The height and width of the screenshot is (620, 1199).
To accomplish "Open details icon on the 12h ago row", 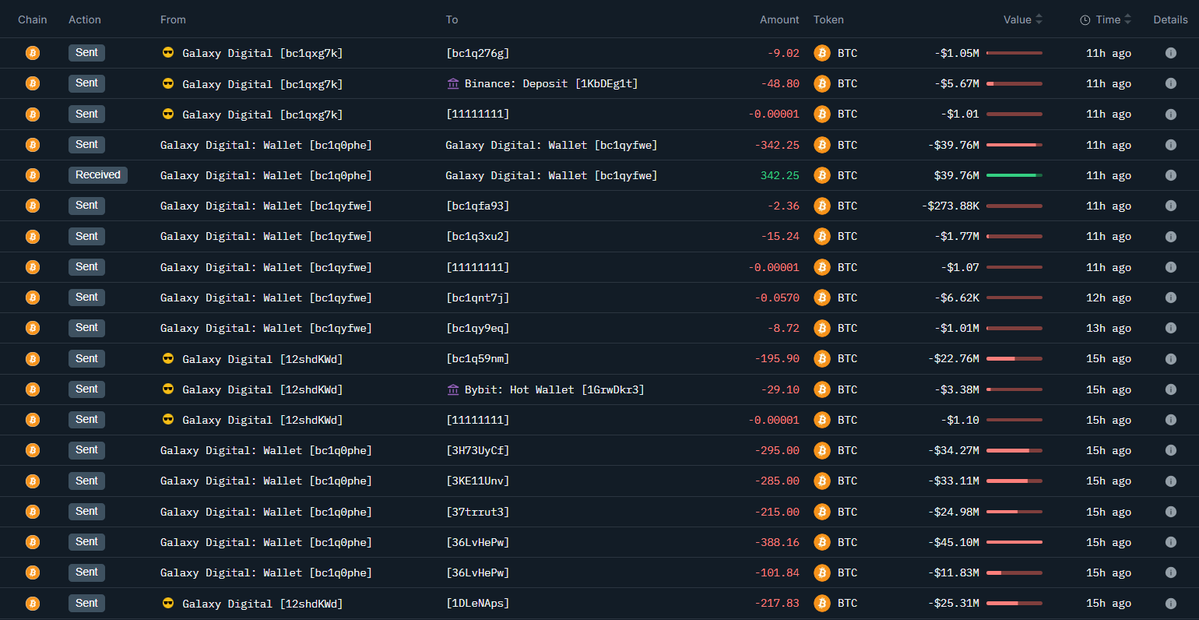I will [x=1170, y=297].
